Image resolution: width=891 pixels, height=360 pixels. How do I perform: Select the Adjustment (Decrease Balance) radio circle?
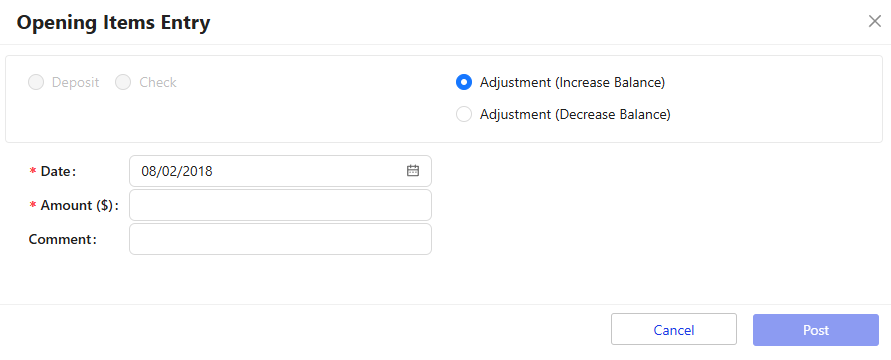(464, 114)
